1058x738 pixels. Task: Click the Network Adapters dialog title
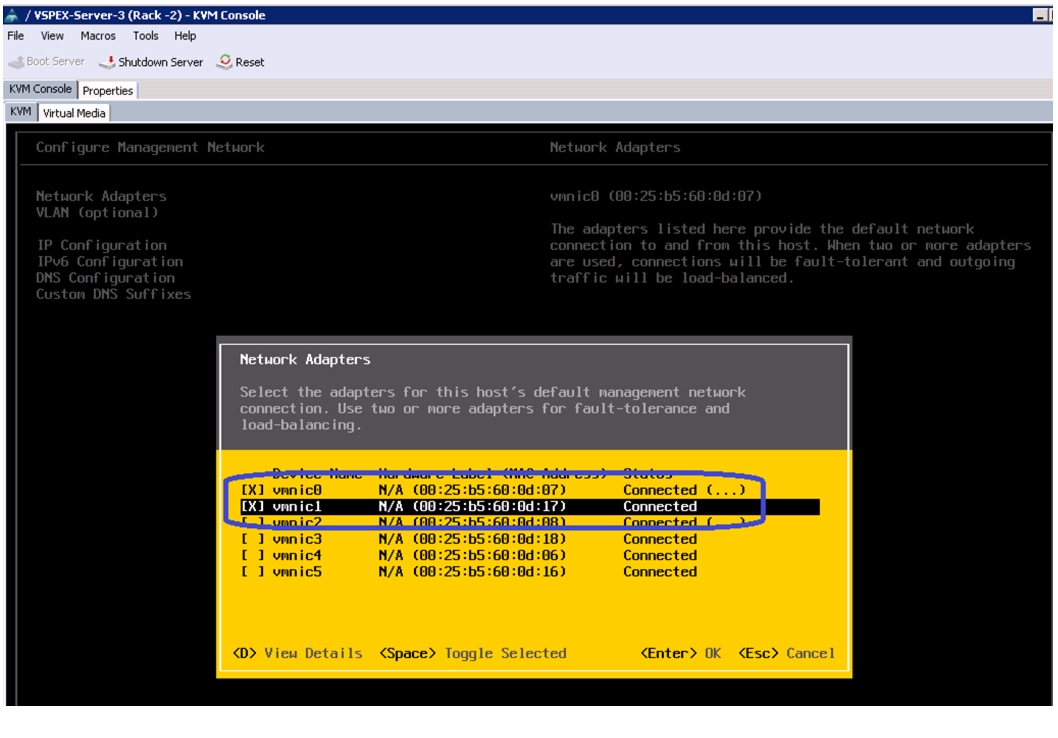[305, 360]
